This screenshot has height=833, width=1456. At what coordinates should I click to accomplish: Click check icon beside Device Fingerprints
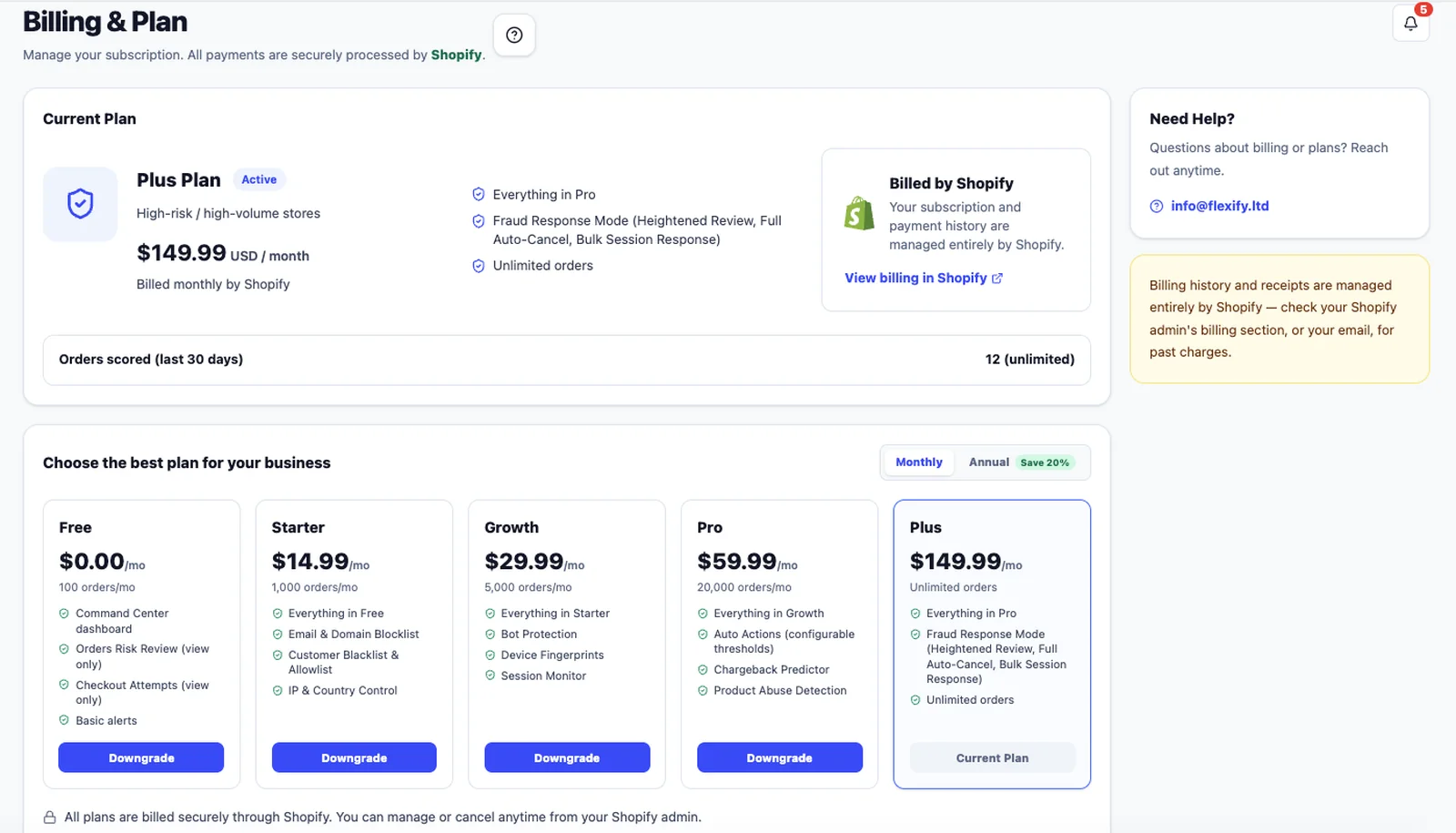click(490, 655)
